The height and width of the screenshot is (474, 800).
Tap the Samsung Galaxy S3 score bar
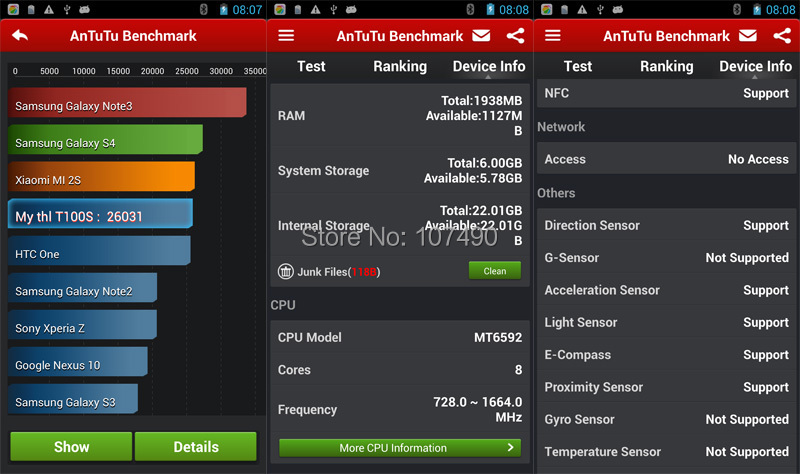tap(73, 399)
